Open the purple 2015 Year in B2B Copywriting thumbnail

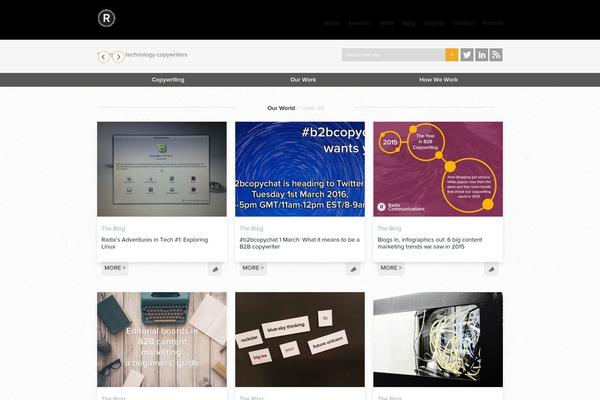[438, 169]
